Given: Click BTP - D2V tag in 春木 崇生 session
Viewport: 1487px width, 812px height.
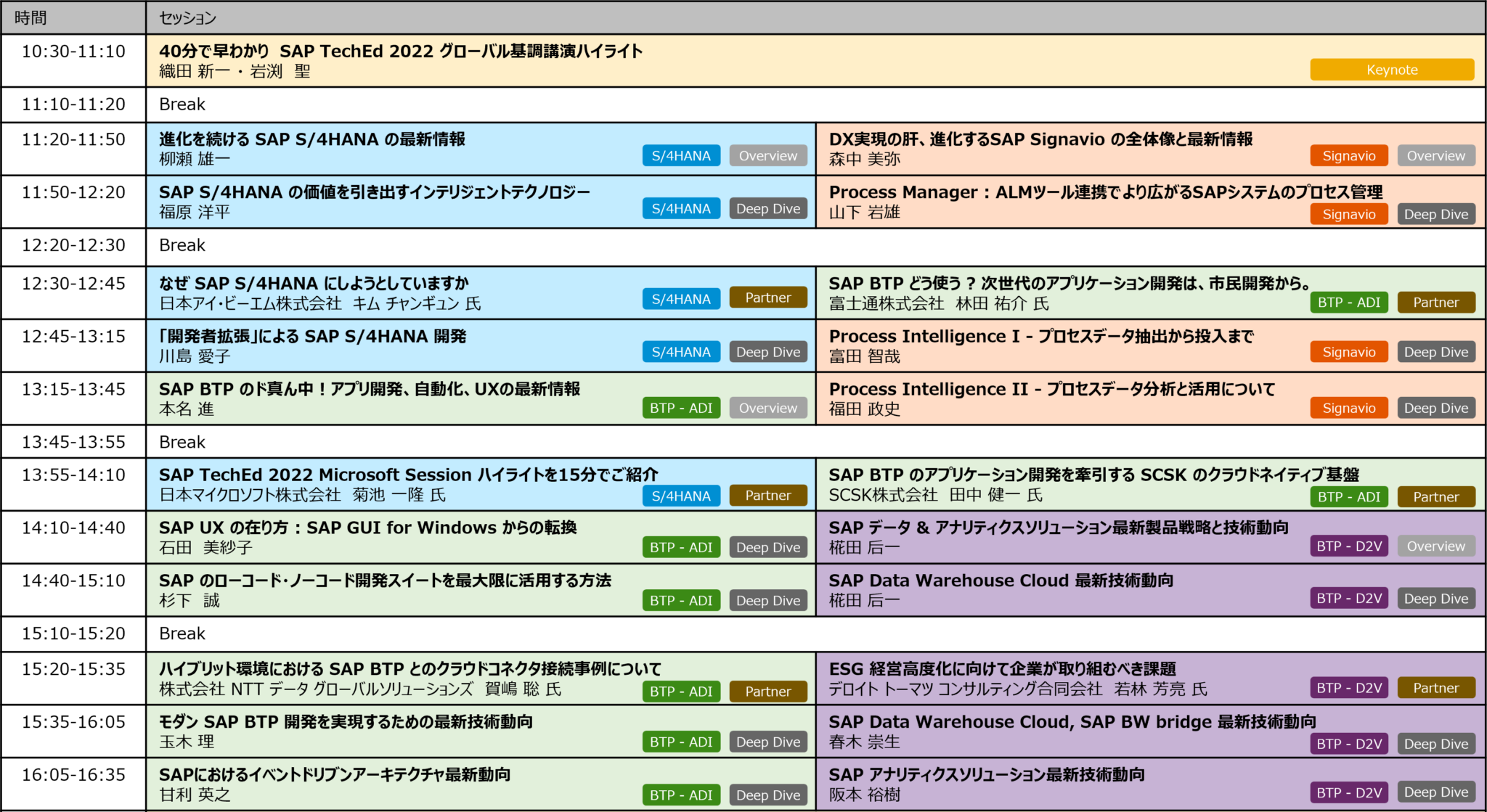Looking at the screenshot, I should point(1349,744).
